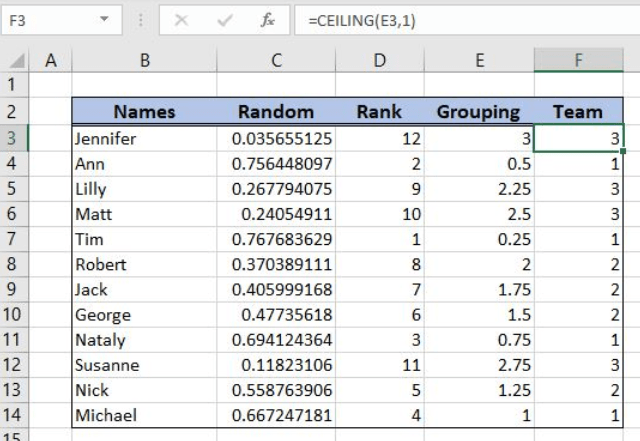Click Matt's rank cell 10
The width and height of the screenshot is (640, 441).
(380, 214)
